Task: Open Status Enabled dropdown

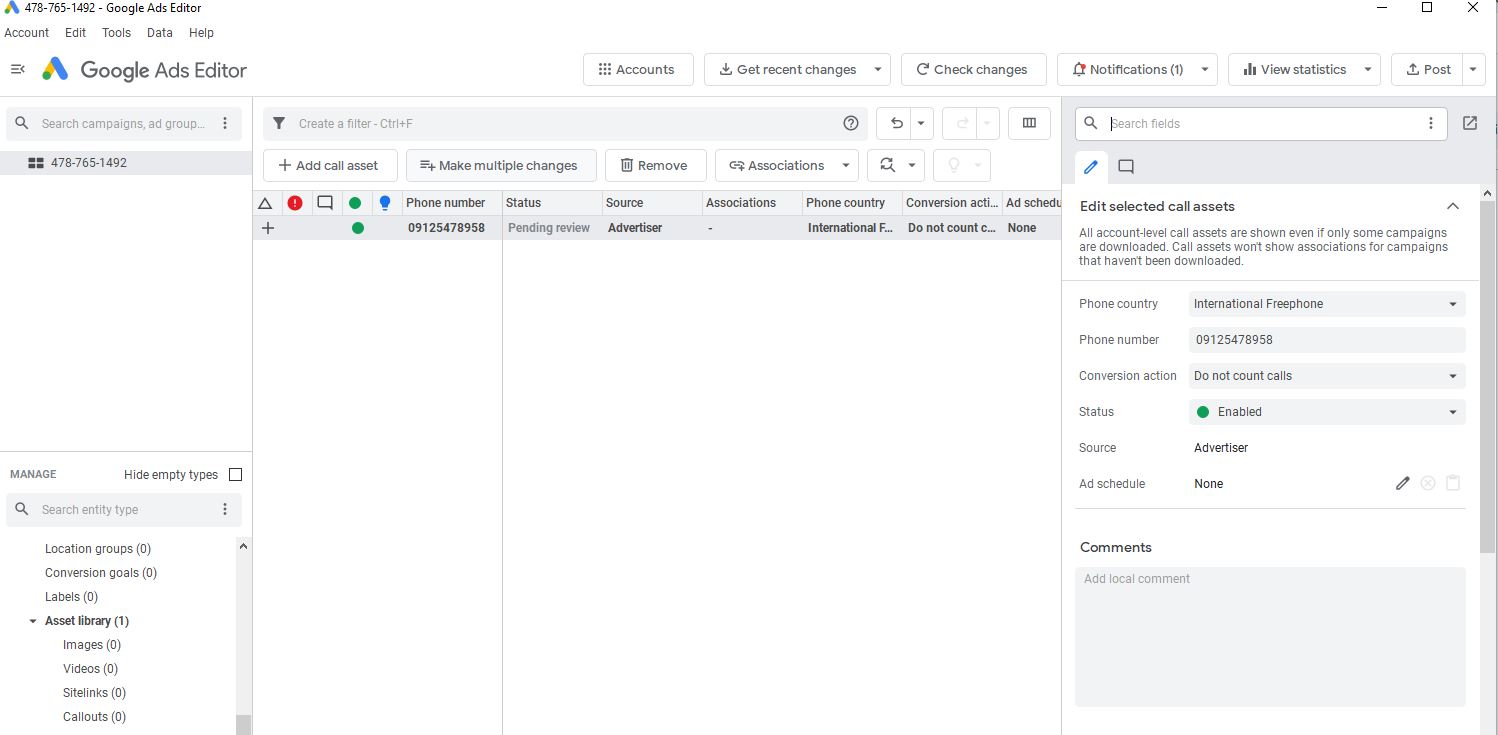Action: coord(1327,412)
